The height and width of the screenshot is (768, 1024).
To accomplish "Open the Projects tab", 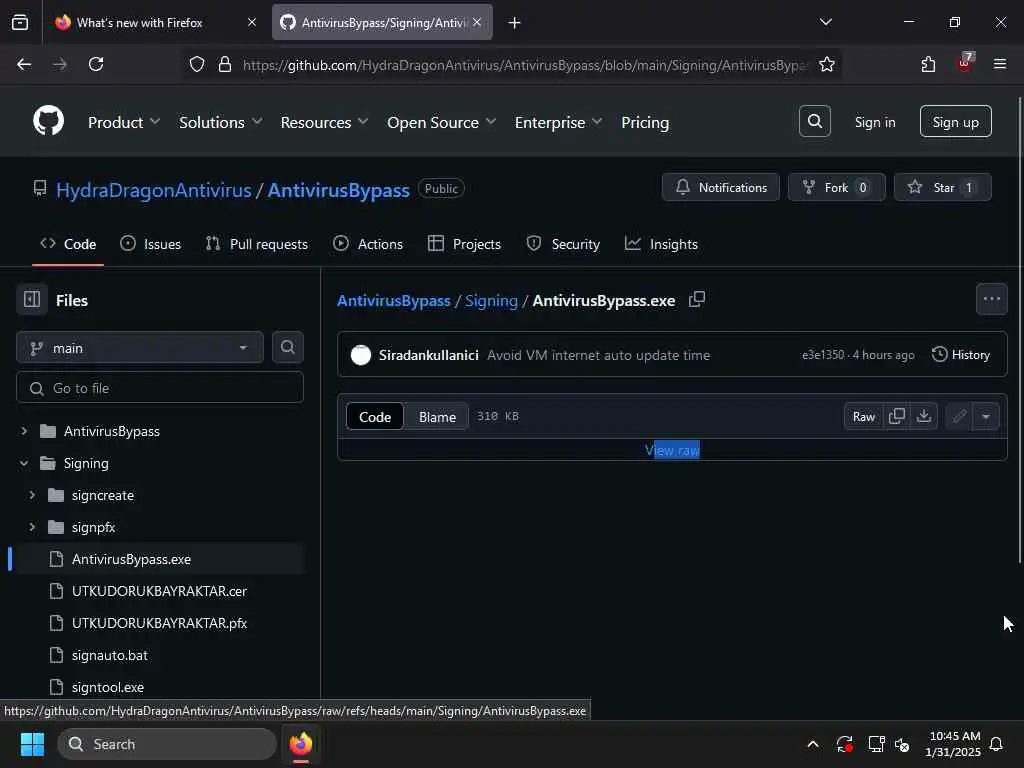I will click(464, 244).
